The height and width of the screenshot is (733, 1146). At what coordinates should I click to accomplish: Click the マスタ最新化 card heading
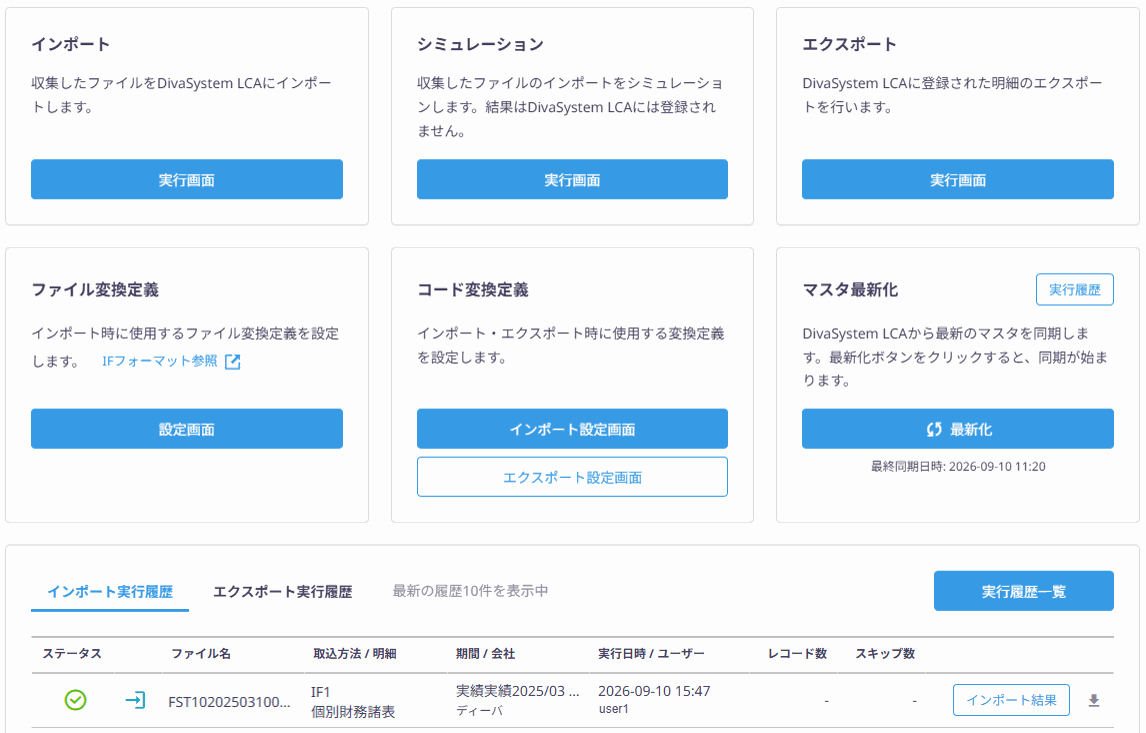point(850,289)
